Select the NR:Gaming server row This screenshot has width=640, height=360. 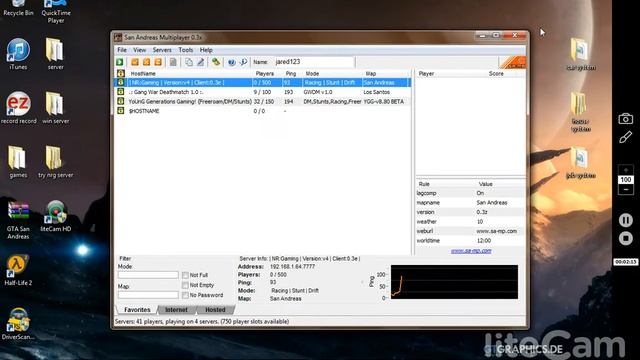tap(262, 82)
